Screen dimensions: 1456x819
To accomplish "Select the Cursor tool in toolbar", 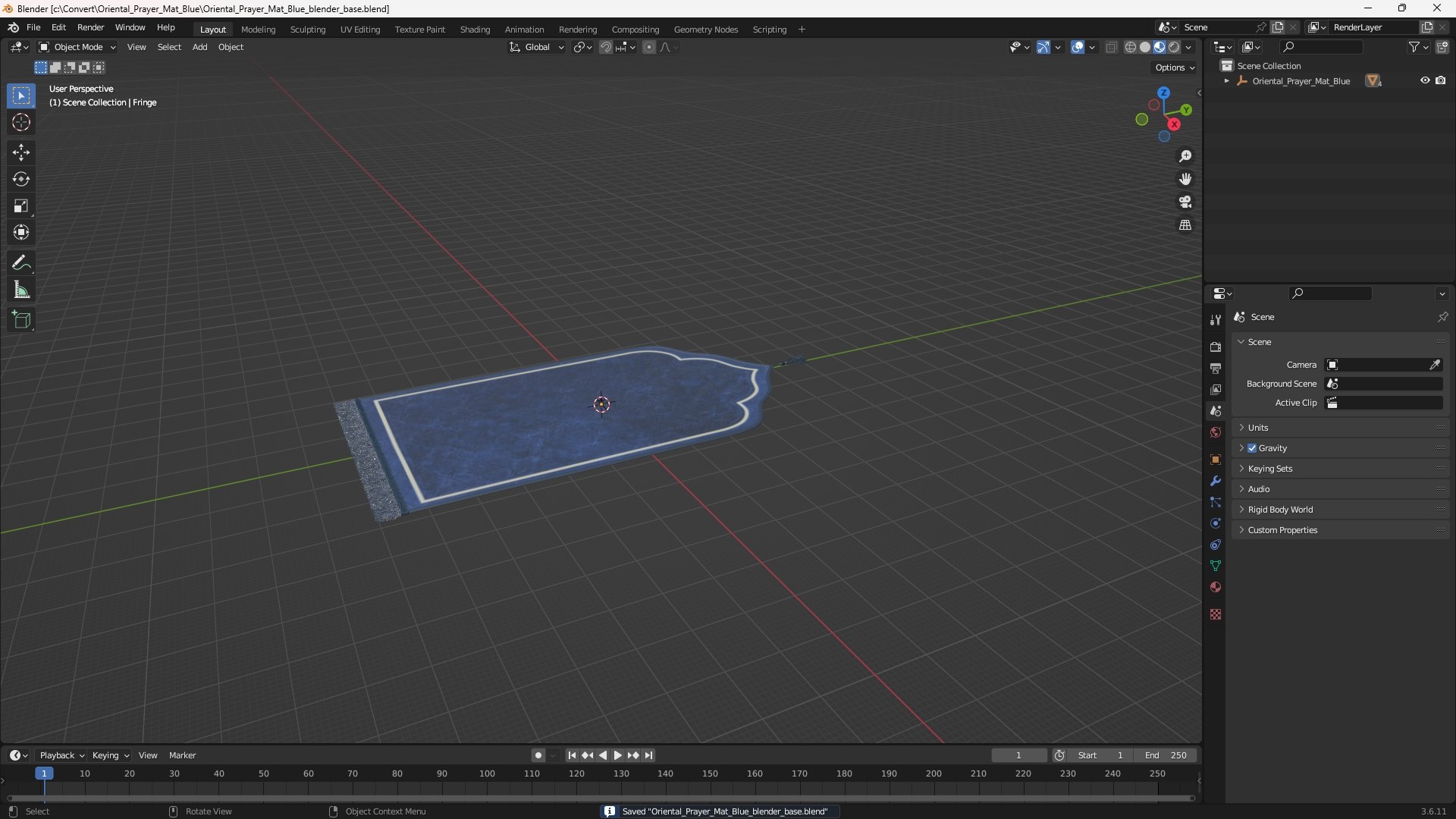I will click(21, 122).
